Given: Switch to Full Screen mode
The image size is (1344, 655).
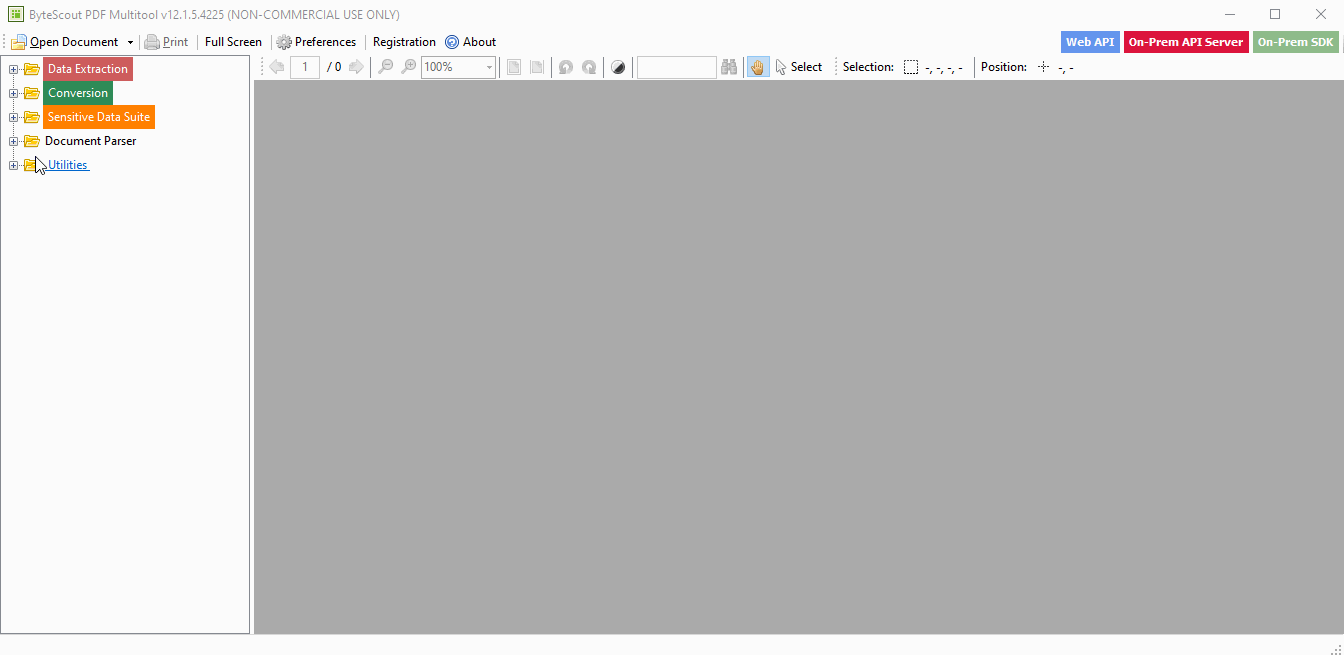Looking at the screenshot, I should pyautogui.click(x=233, y=42).
